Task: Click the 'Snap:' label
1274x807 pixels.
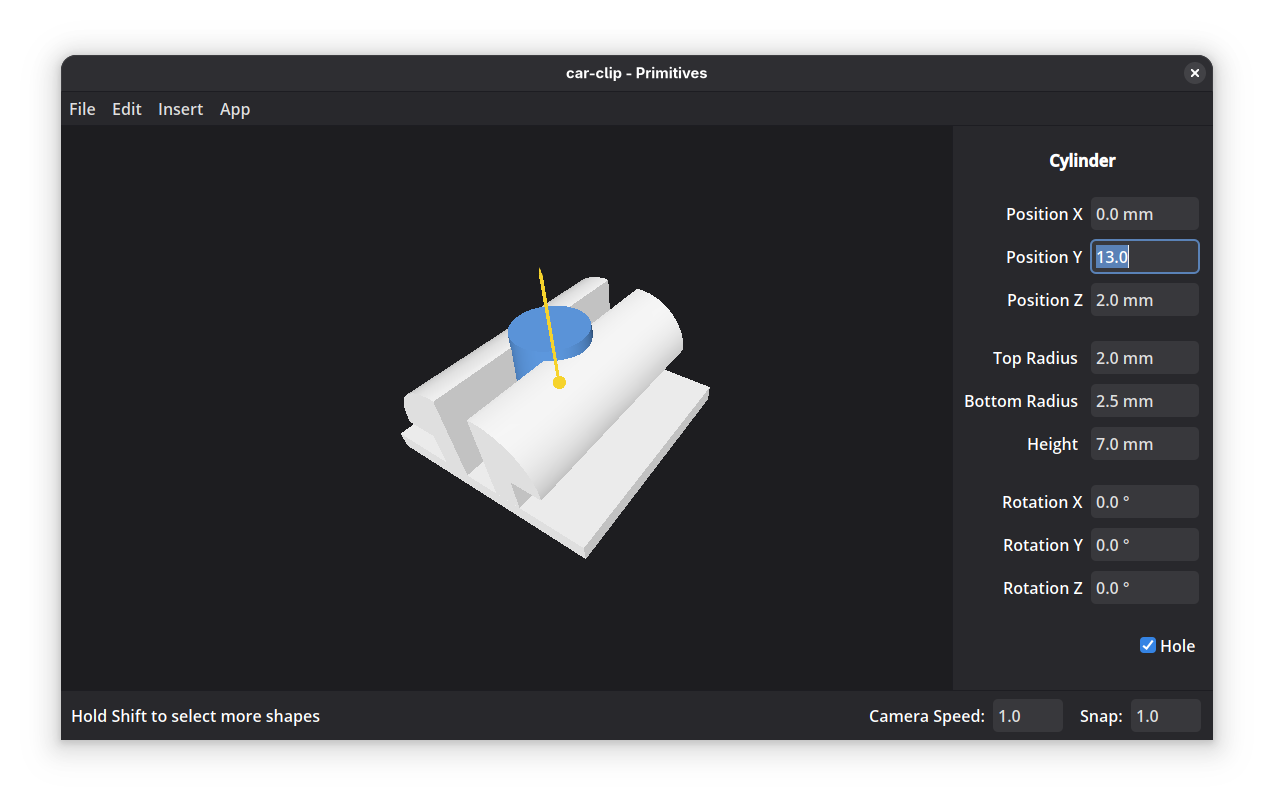Action: tap(1101, 716)
